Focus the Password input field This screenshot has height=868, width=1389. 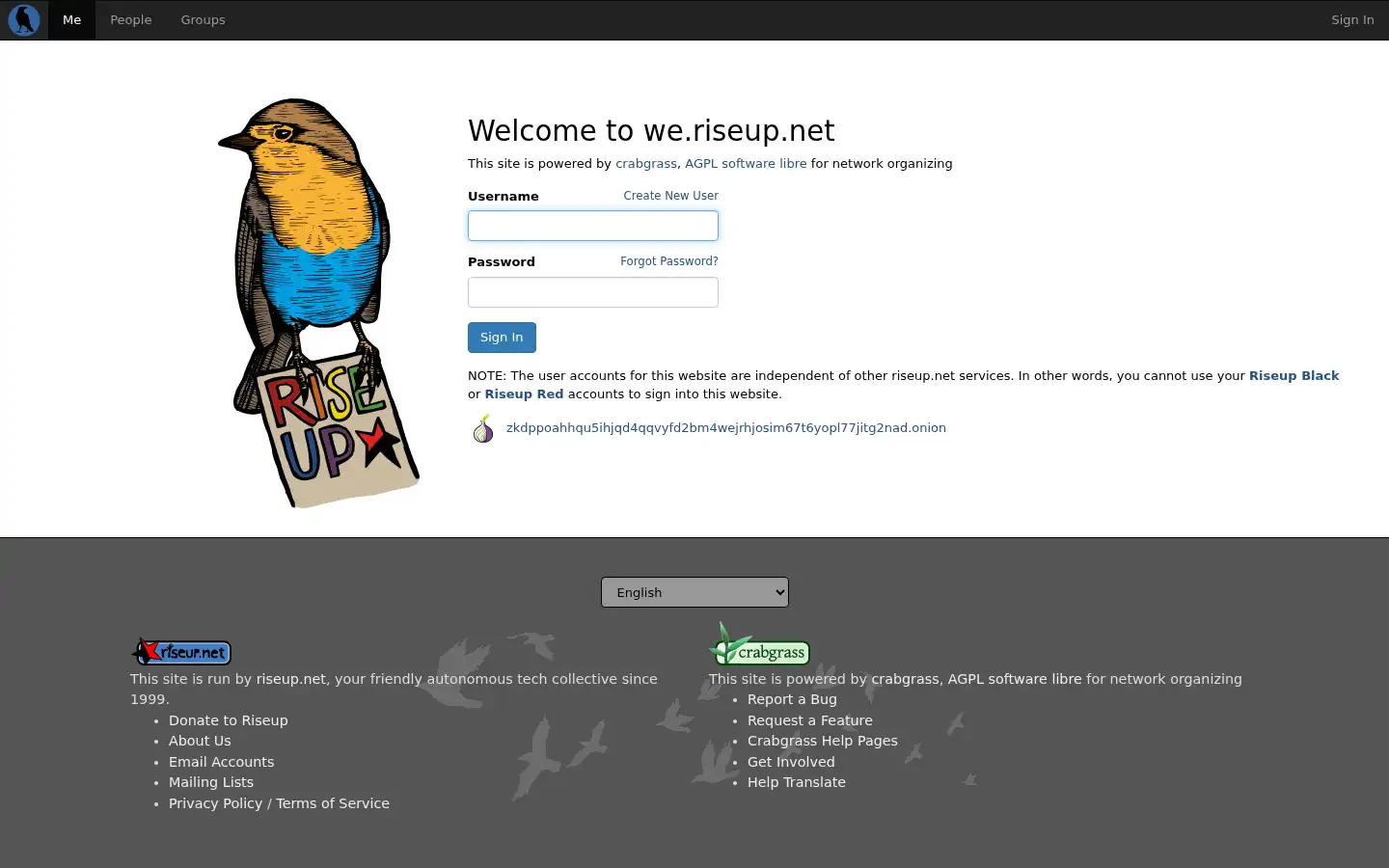pyautogui.click(x=593, y=292)
